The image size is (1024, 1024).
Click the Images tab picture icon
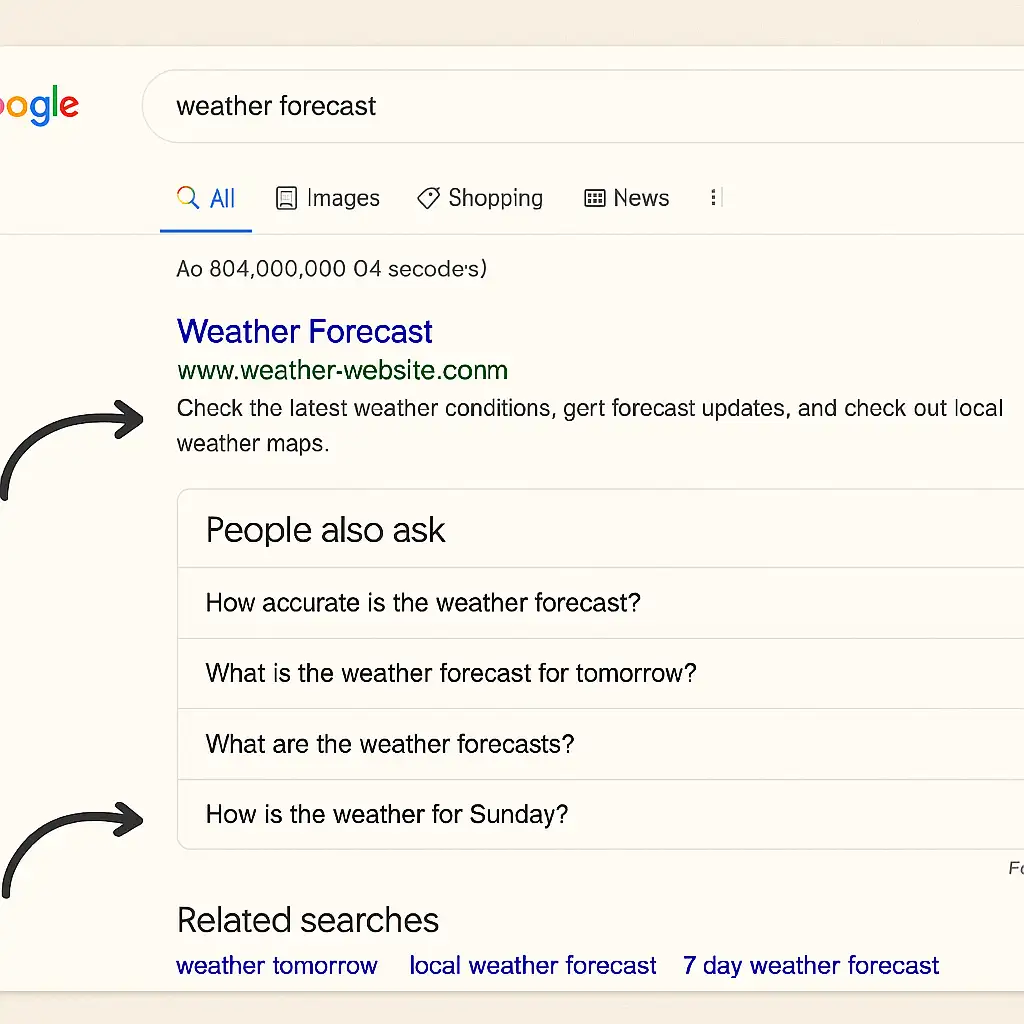click(x=287, y=199)
